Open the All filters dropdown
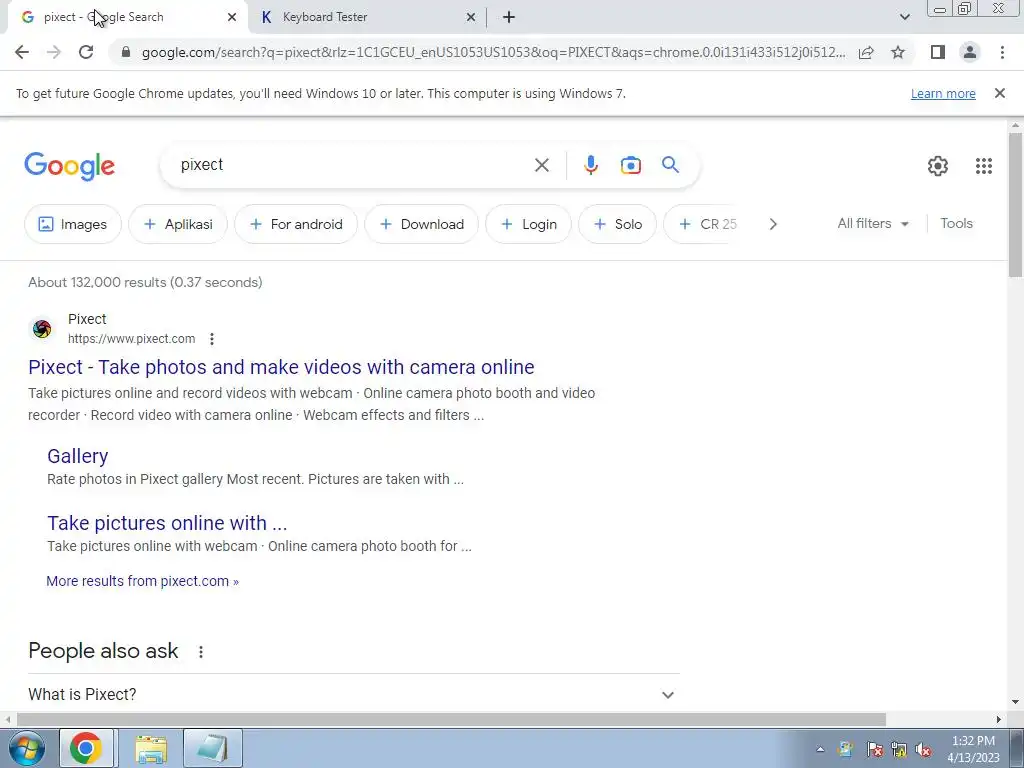This screenshot has width=1024, height=768. (873, 223)
